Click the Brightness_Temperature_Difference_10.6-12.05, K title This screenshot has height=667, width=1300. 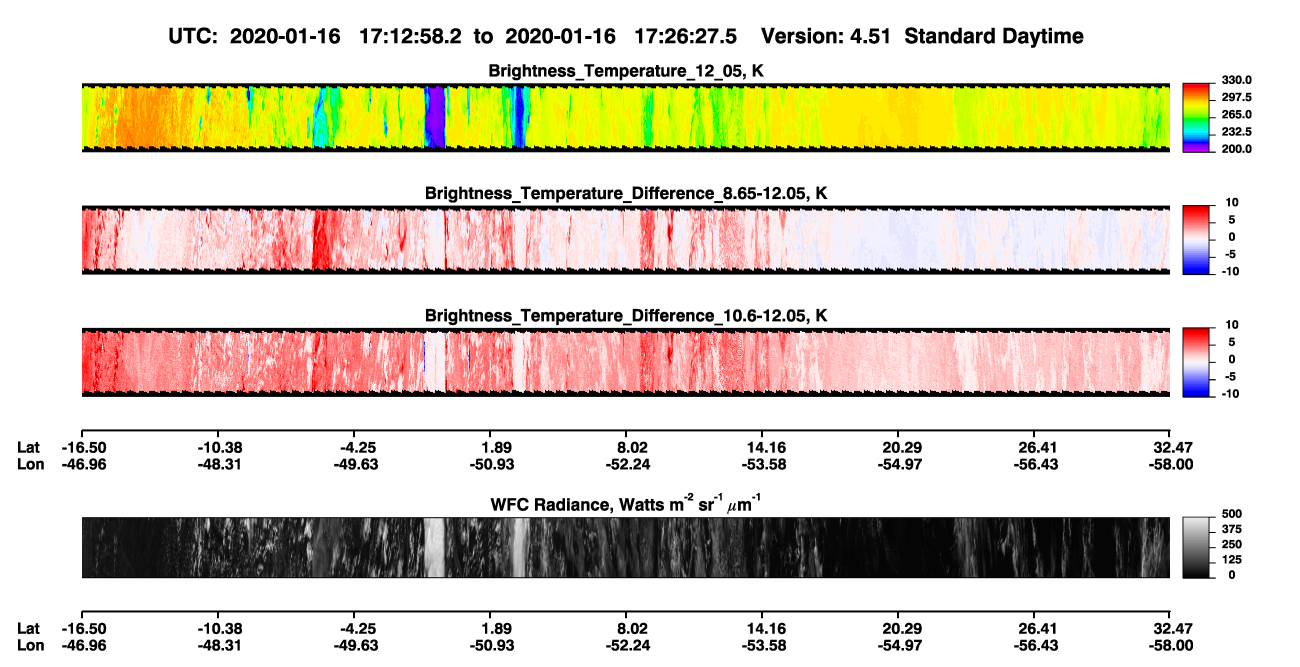pyautogui.click(x=625, y=315)
